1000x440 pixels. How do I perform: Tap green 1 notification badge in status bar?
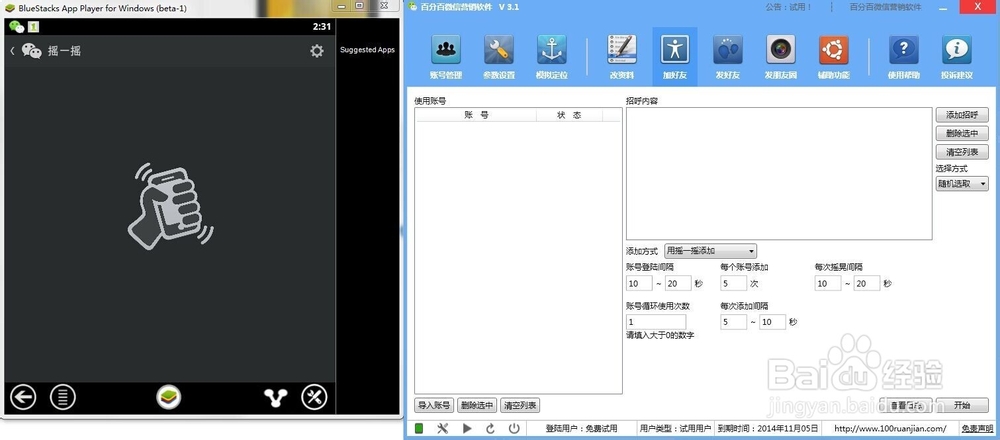pyautogui.click(x=34, y=27)
